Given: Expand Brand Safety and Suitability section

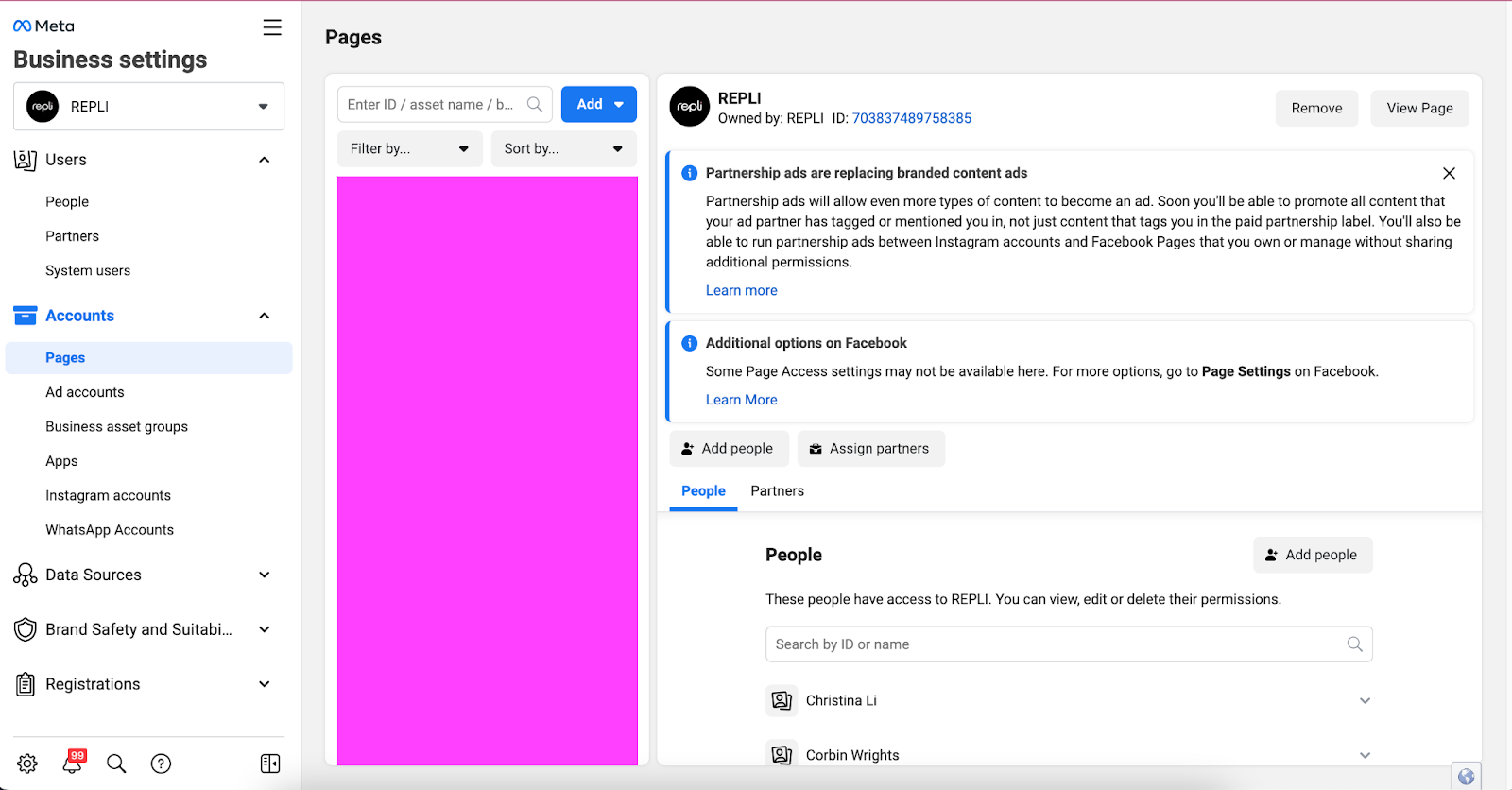Looking at the screenshot, I should click(x=265, y=629).
